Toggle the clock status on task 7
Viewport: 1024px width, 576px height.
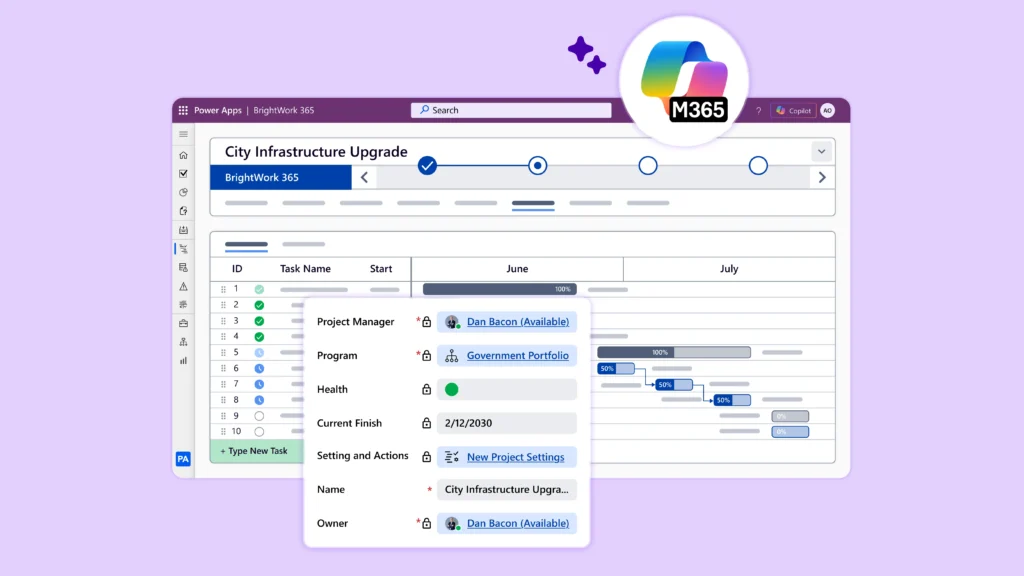(x=259, y=384)
